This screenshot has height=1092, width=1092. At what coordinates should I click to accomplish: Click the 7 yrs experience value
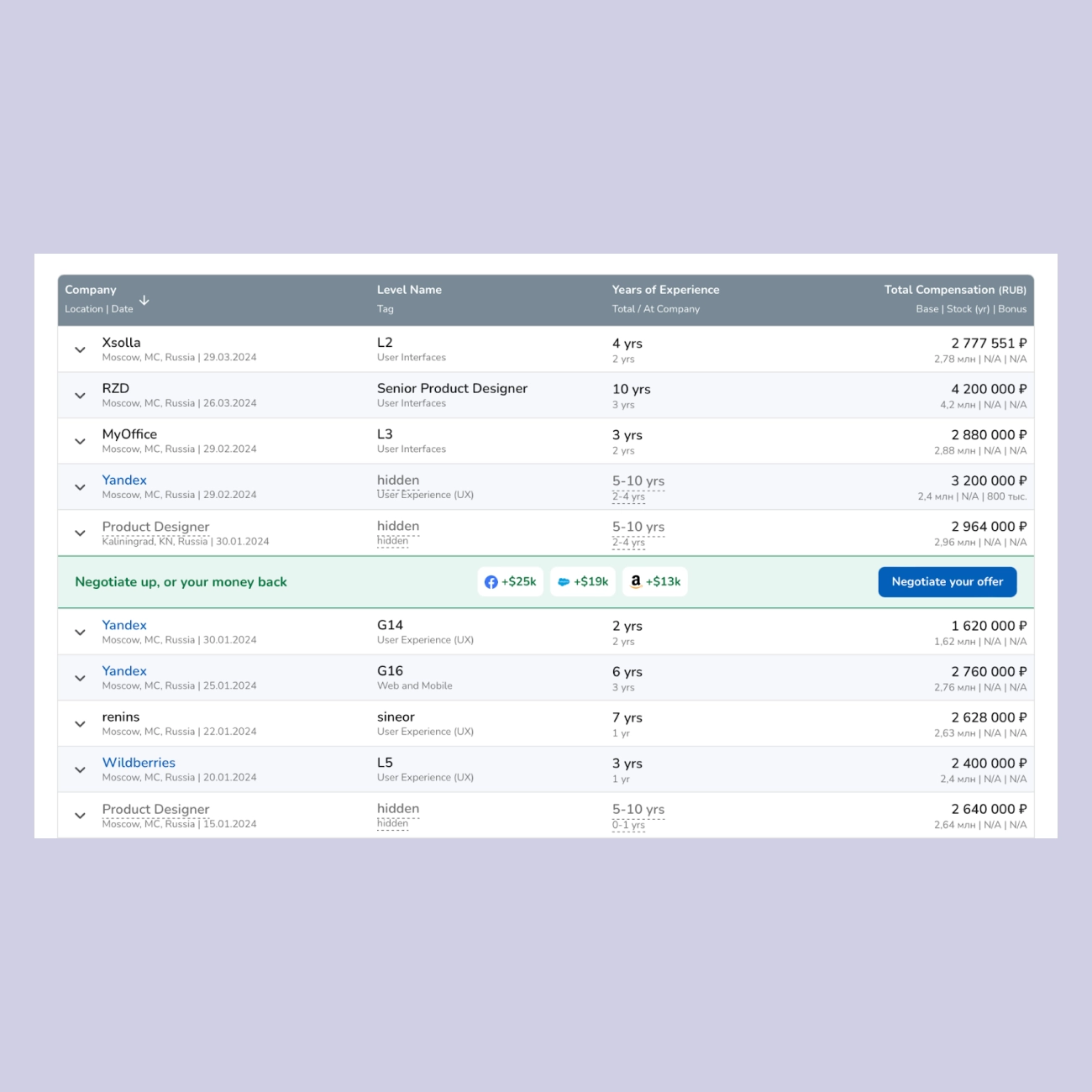tap(627, 717)
